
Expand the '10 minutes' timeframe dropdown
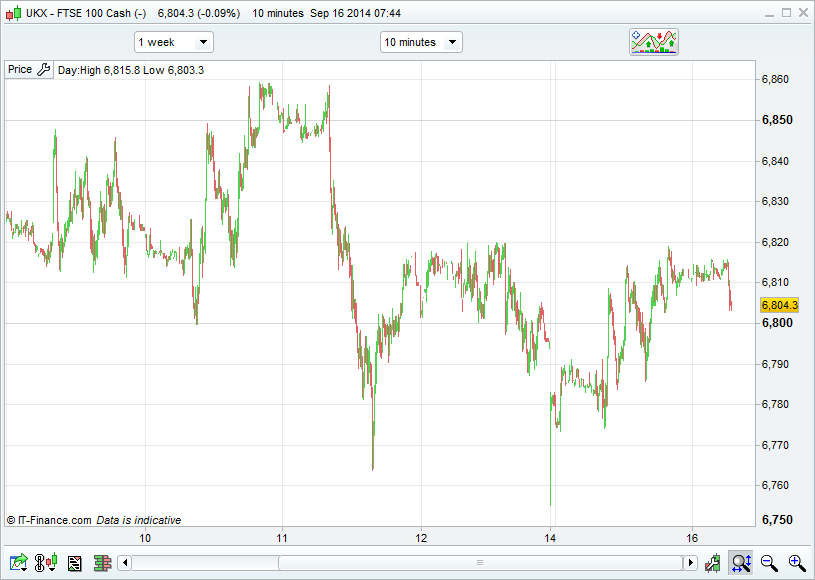click(421, 42)
